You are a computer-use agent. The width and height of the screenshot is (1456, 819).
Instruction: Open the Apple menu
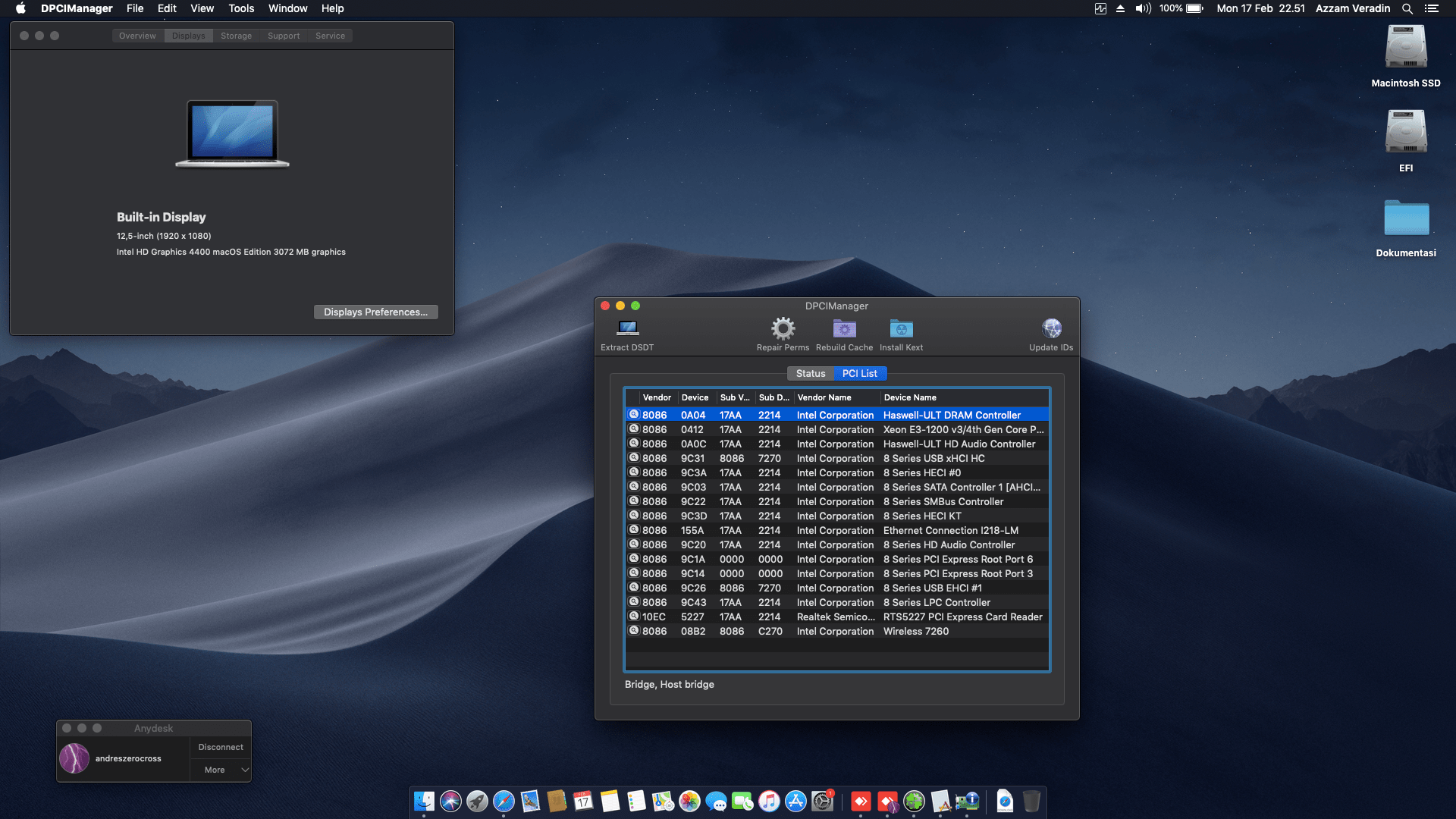click(20, 8)
